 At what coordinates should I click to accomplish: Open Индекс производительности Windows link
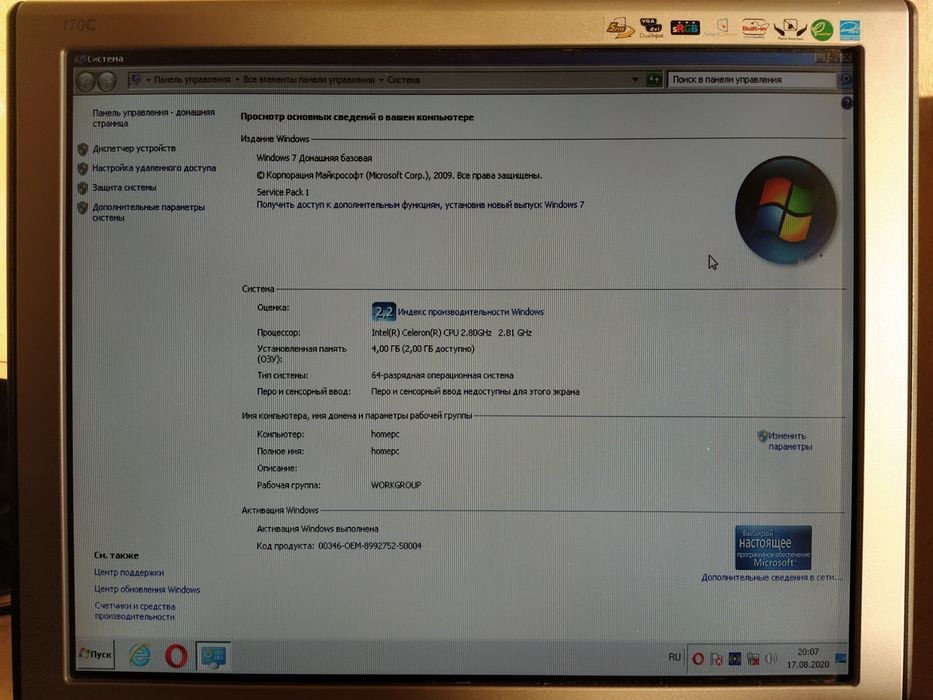pyautogui.click(x=471, y=312)
